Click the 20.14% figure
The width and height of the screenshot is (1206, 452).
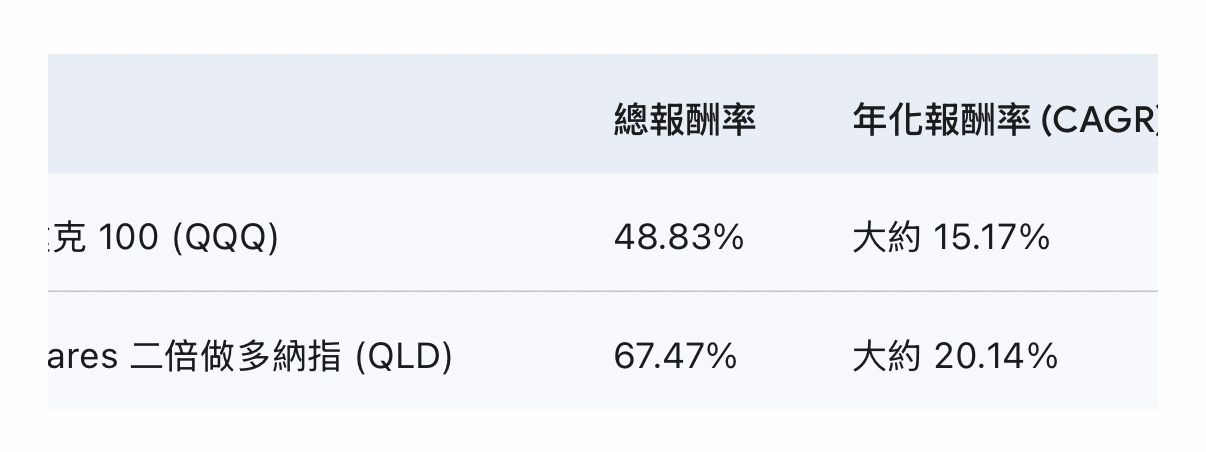(x=994, y=356)
